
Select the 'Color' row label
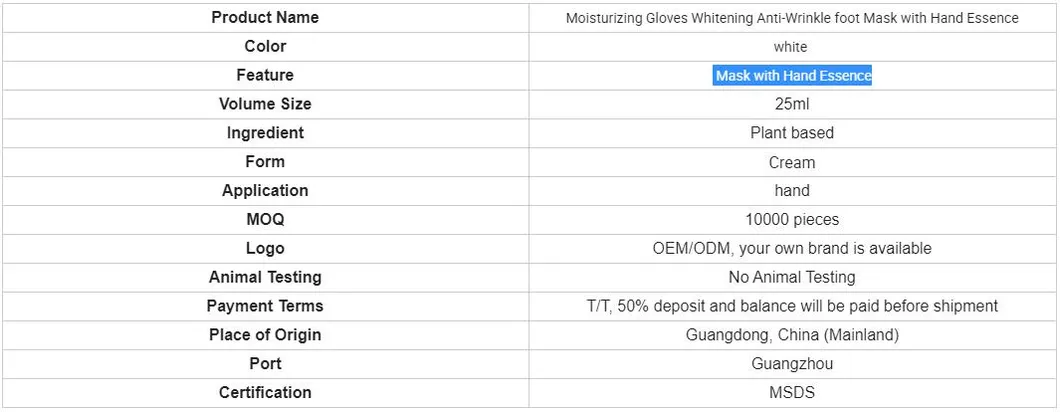265,46
